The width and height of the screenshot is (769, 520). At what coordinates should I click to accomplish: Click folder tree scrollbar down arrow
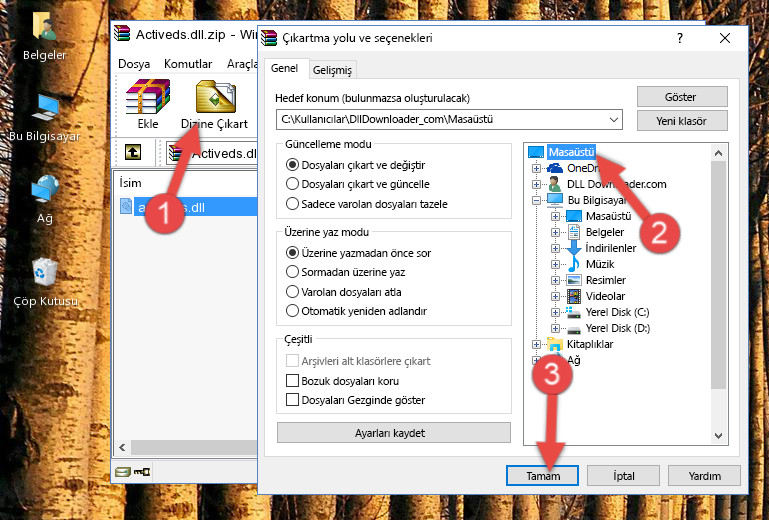[x=718, y=436]
